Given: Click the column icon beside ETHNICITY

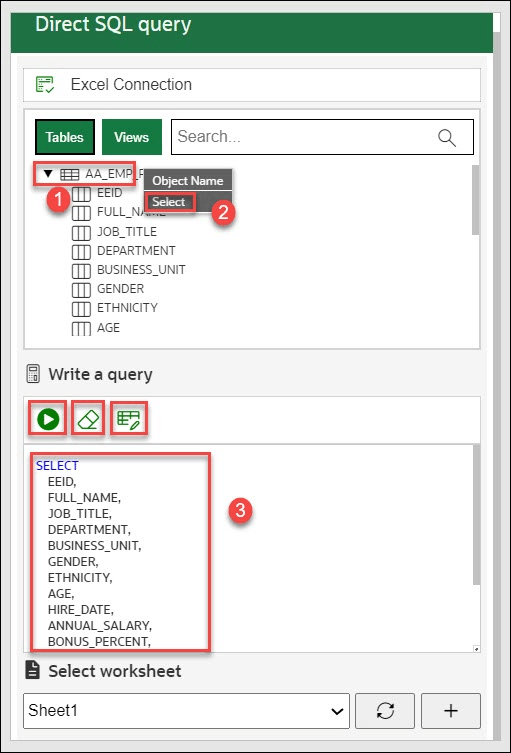Looking at the screenshot, I should pos(81,309).
